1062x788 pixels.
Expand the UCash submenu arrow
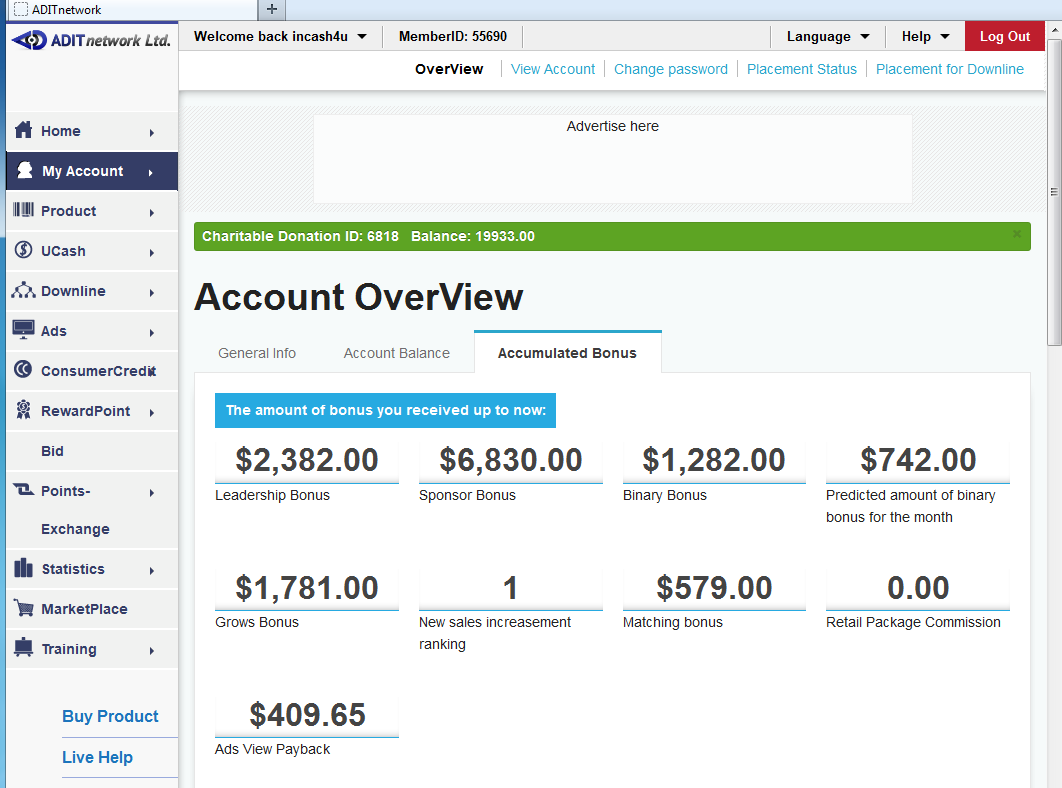click(152, 253)
